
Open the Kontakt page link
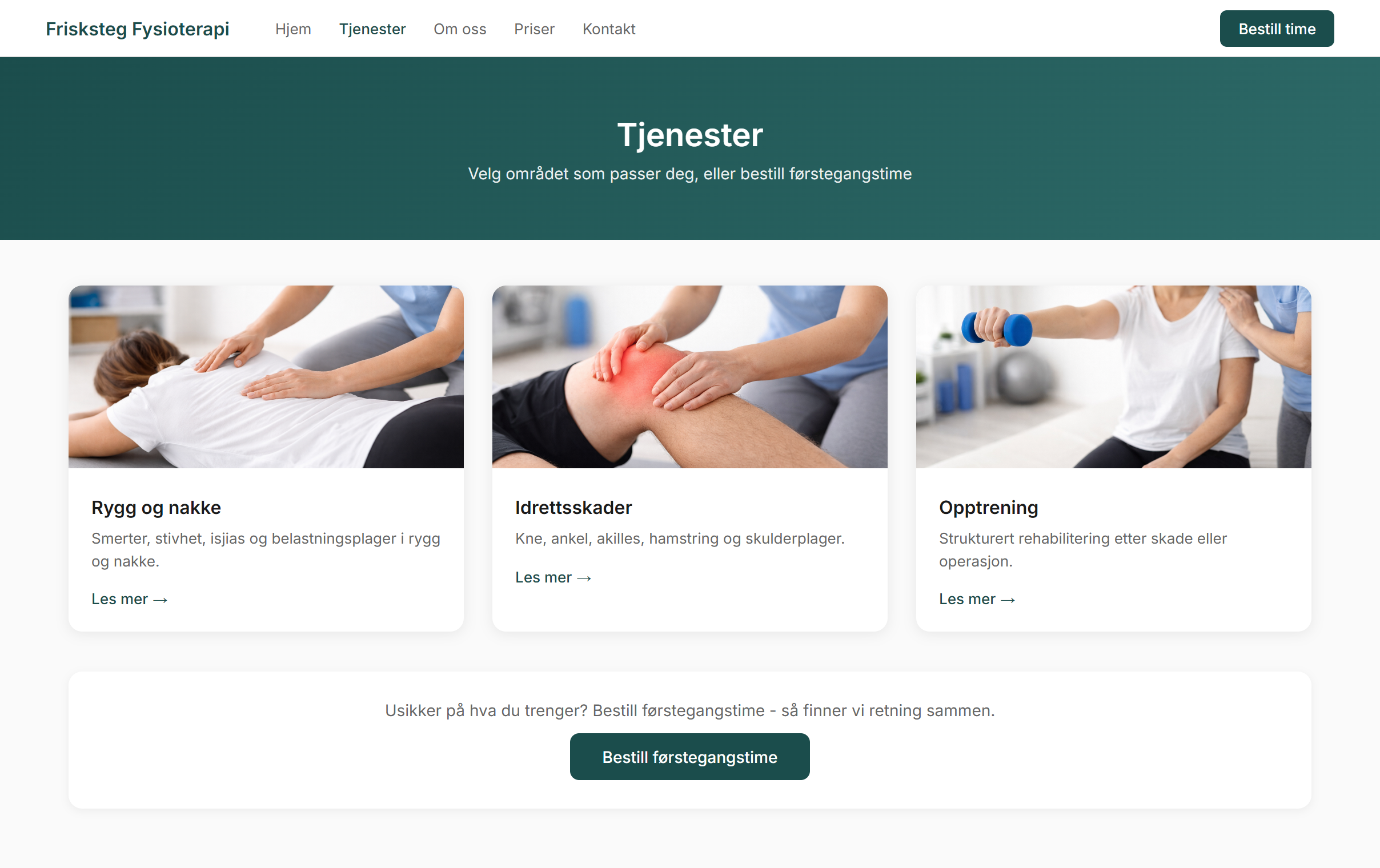[609, 29]
